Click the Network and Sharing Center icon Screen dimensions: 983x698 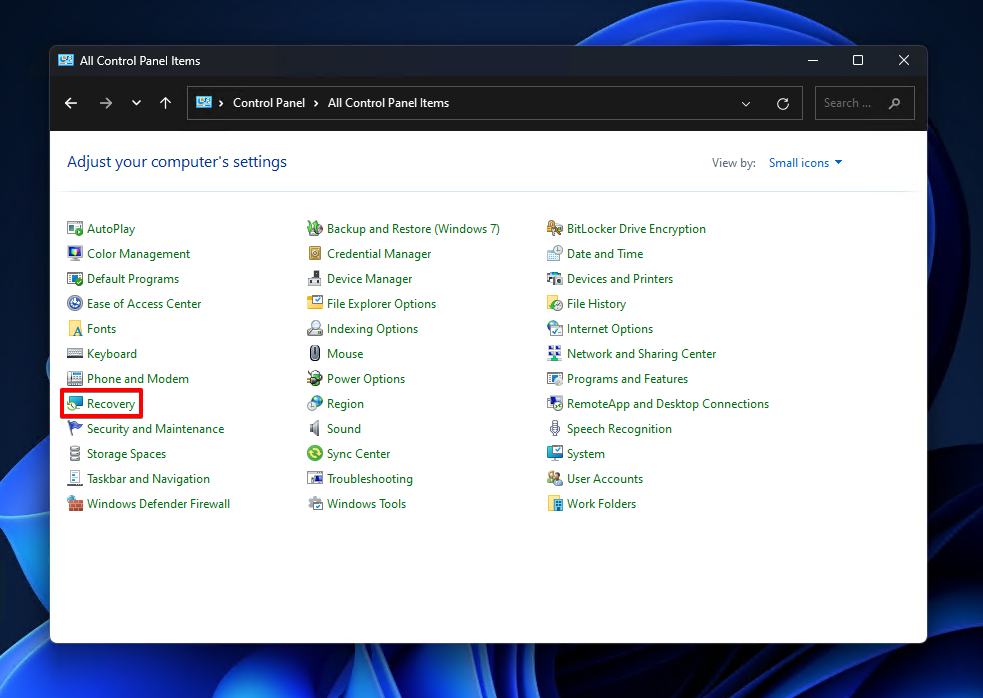(555, 354)
